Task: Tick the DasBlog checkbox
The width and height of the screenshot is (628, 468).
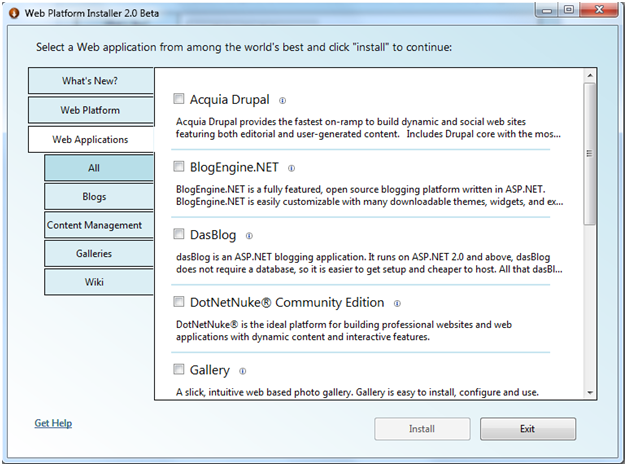Action: click(x=179, y=234)
